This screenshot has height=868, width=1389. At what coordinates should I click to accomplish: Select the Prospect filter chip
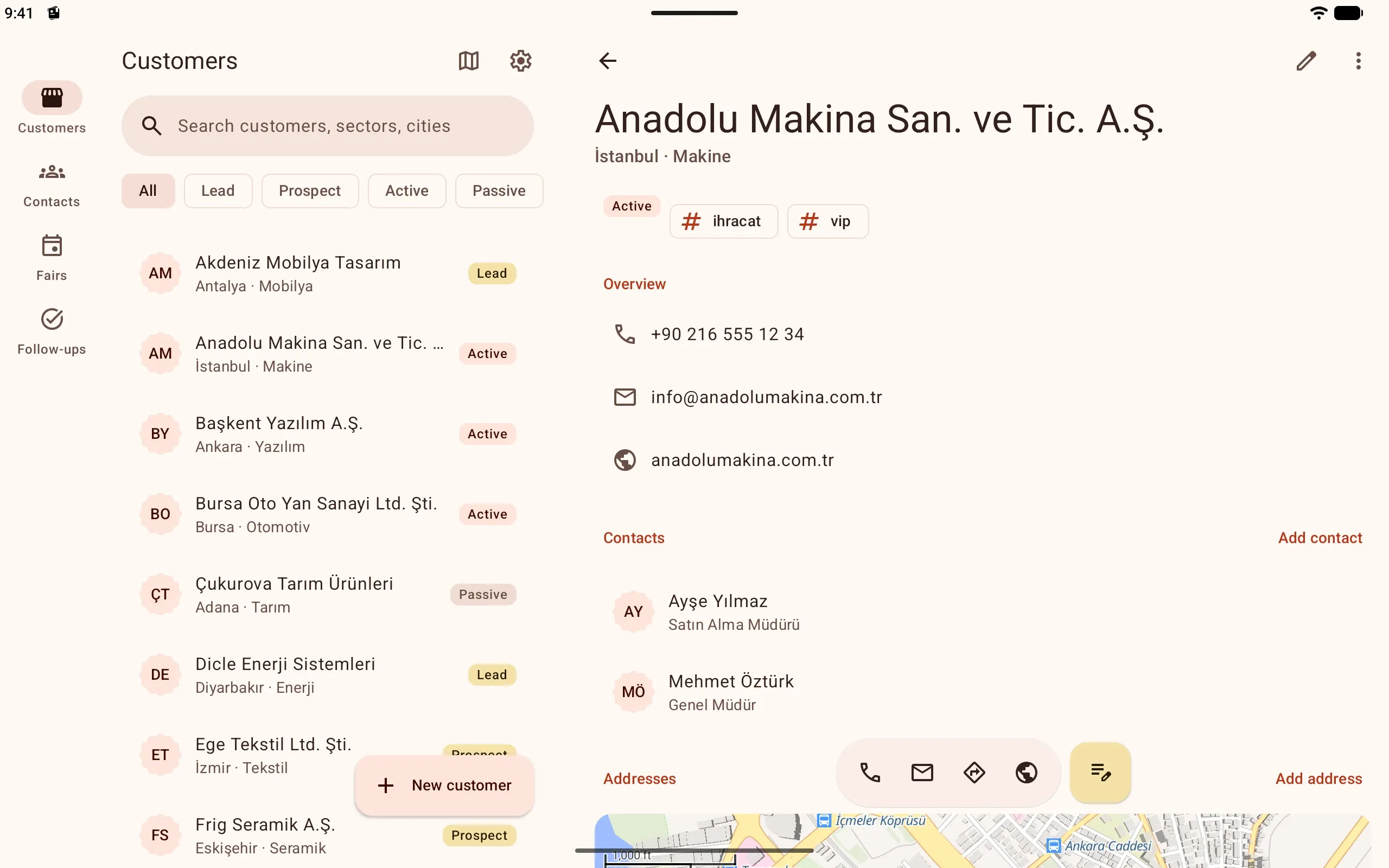click(310, 190)
